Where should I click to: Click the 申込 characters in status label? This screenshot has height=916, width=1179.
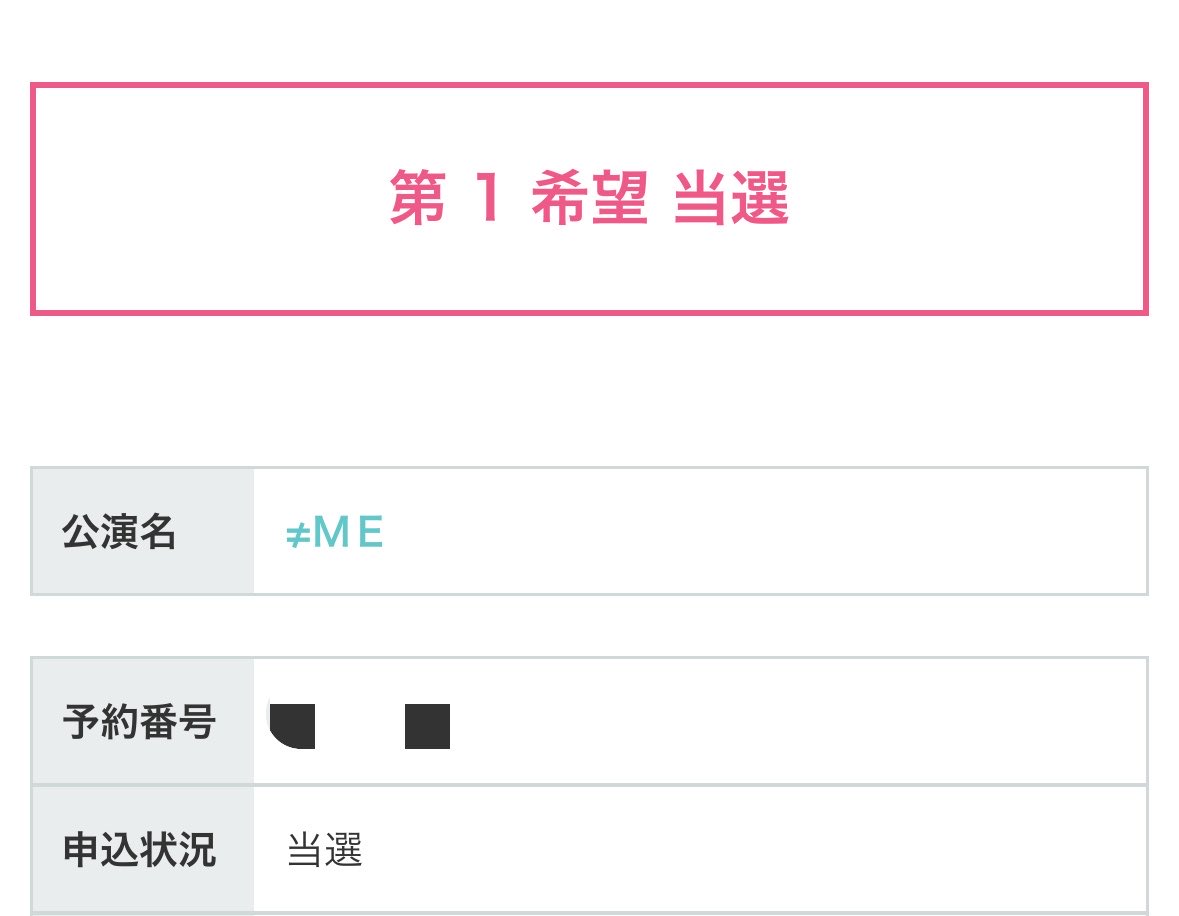[101, 850]
